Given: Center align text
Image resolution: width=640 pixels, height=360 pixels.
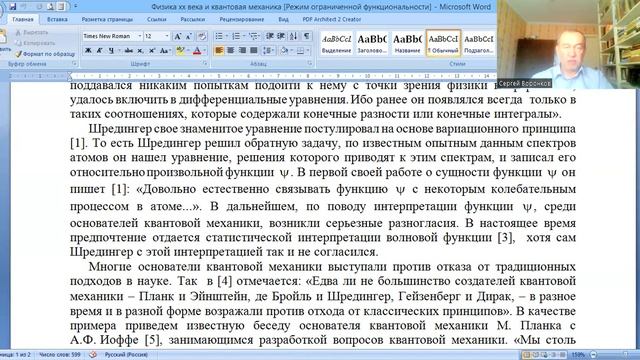Looking at the screenshot, I should pyautogui.click(x=231, y=51).
